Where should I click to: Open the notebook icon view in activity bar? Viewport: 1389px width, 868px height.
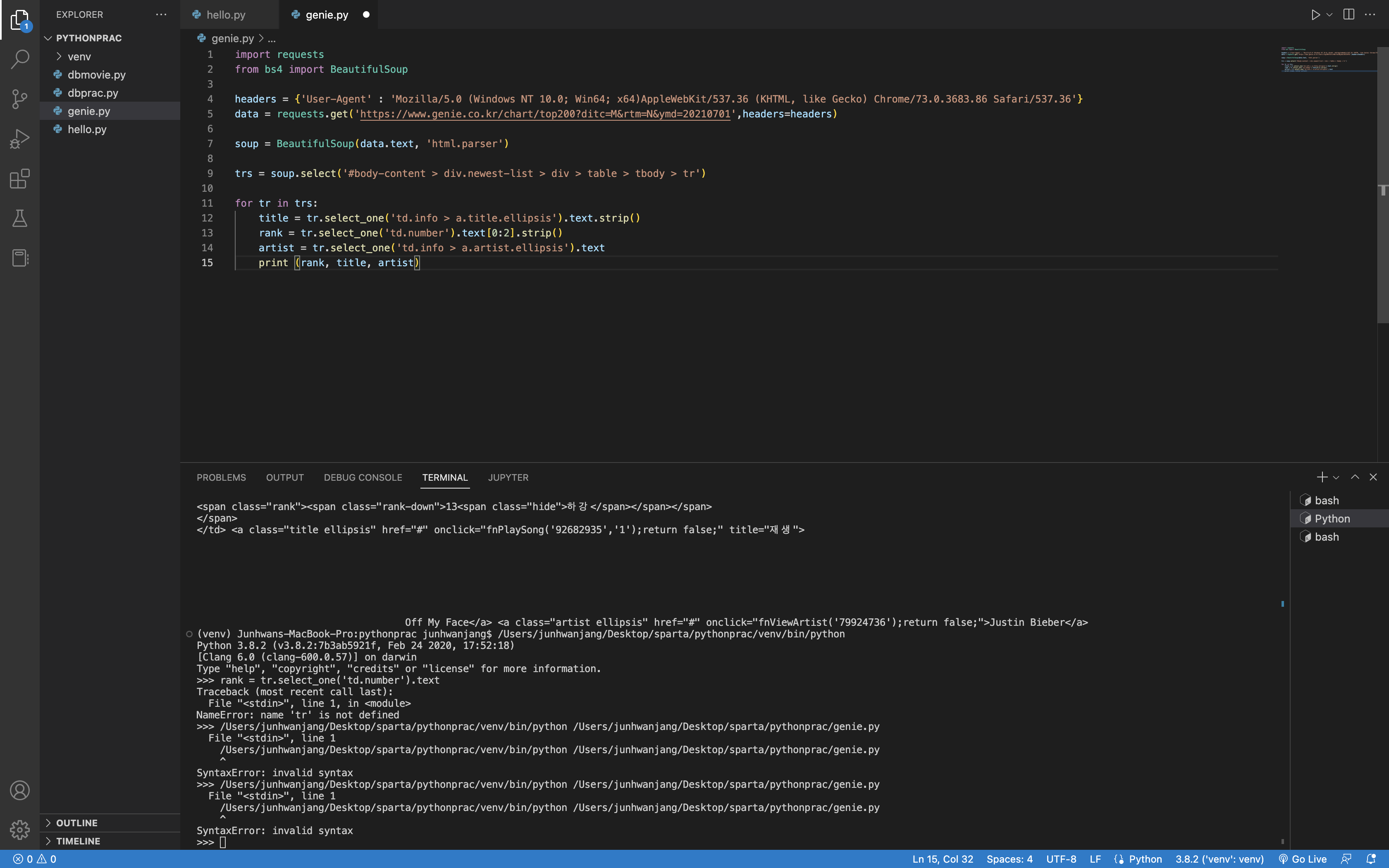(x=19, y=258)
